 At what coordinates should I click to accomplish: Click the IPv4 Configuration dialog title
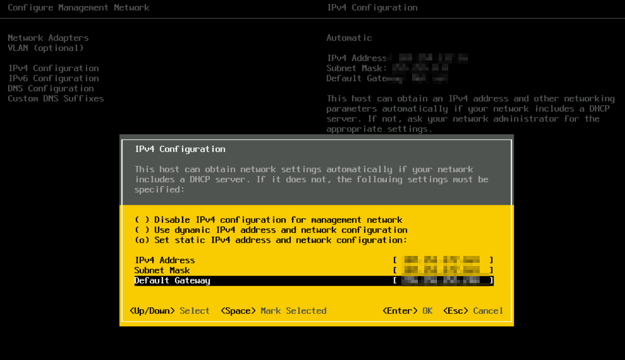[180, 149]
